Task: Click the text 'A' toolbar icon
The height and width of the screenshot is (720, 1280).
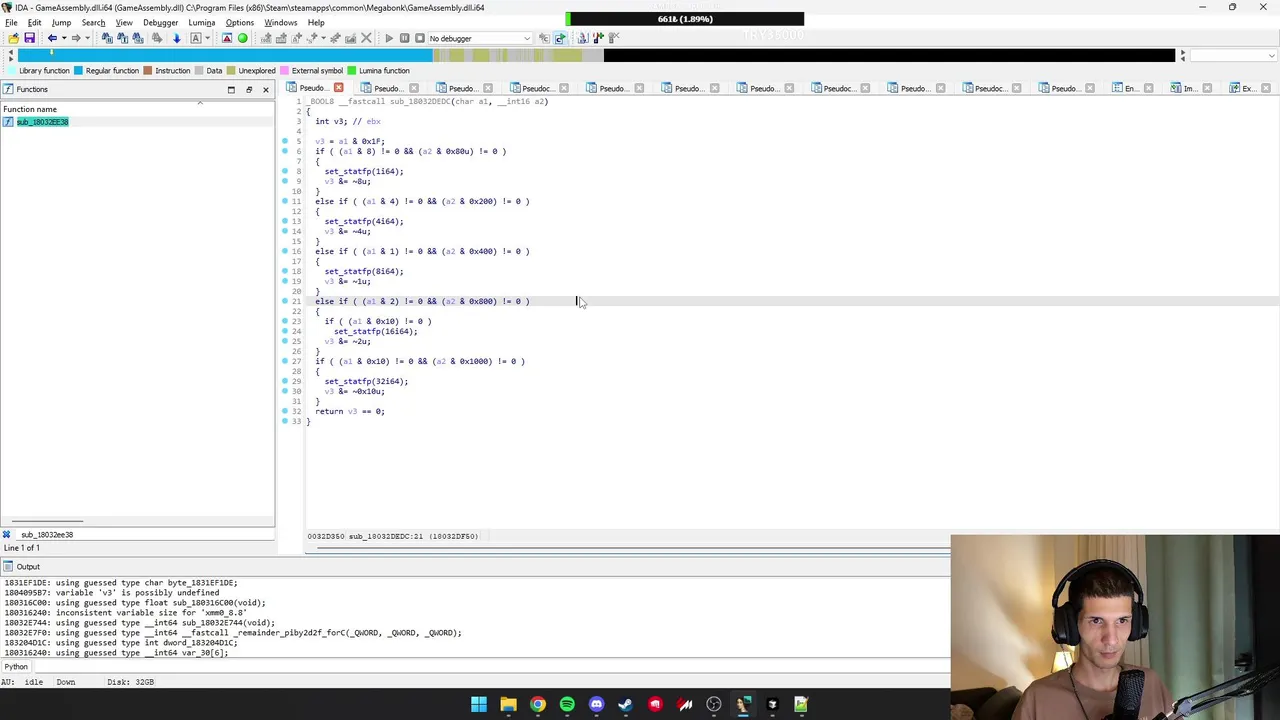Action: pyautogui.click(x=195, y=38)
